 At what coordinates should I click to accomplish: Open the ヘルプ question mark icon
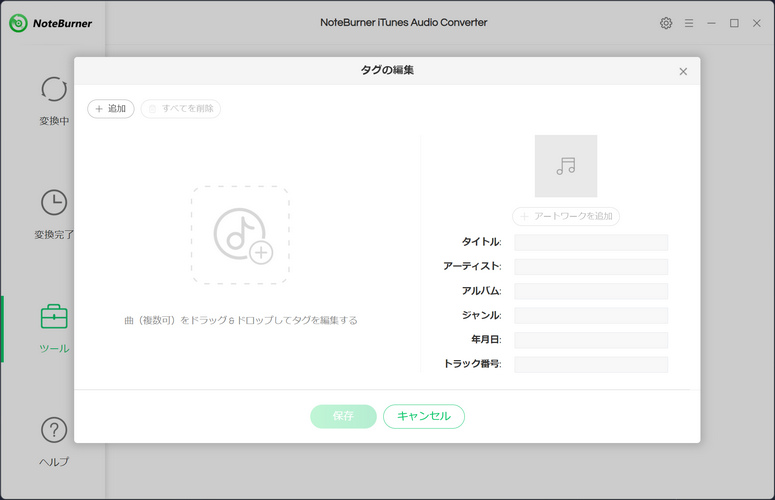[54, 430]
